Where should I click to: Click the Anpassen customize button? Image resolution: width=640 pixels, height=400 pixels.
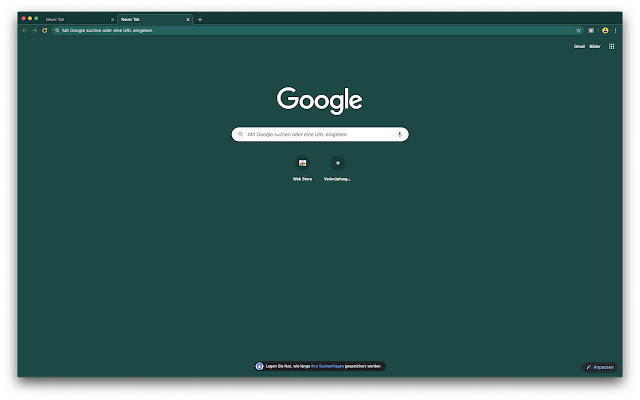(x=600, y=367)
